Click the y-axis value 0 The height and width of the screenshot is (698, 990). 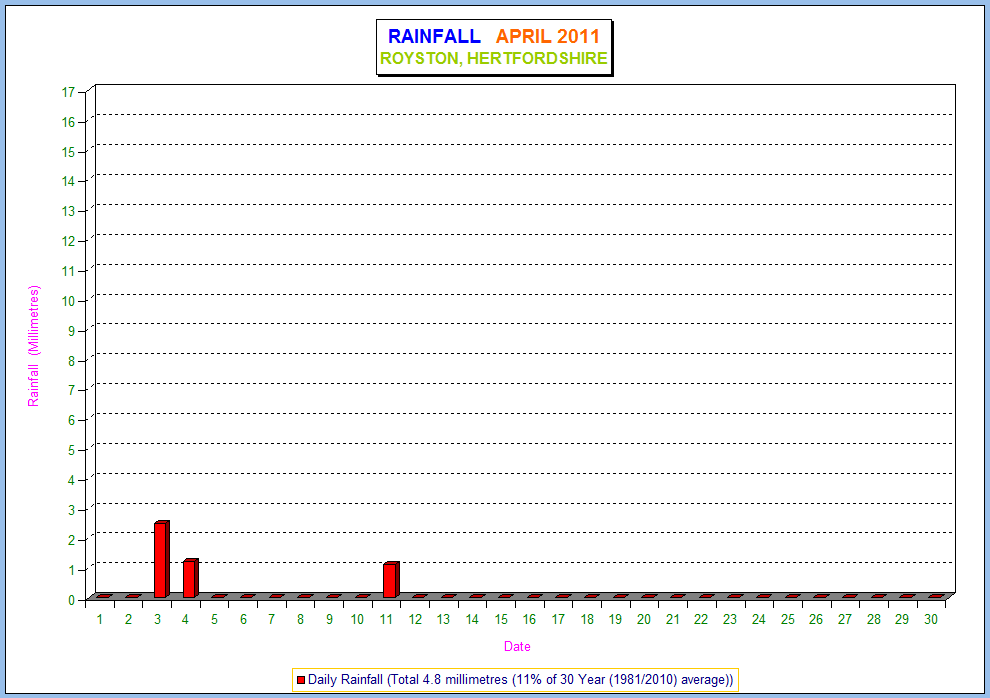[72, 600]
